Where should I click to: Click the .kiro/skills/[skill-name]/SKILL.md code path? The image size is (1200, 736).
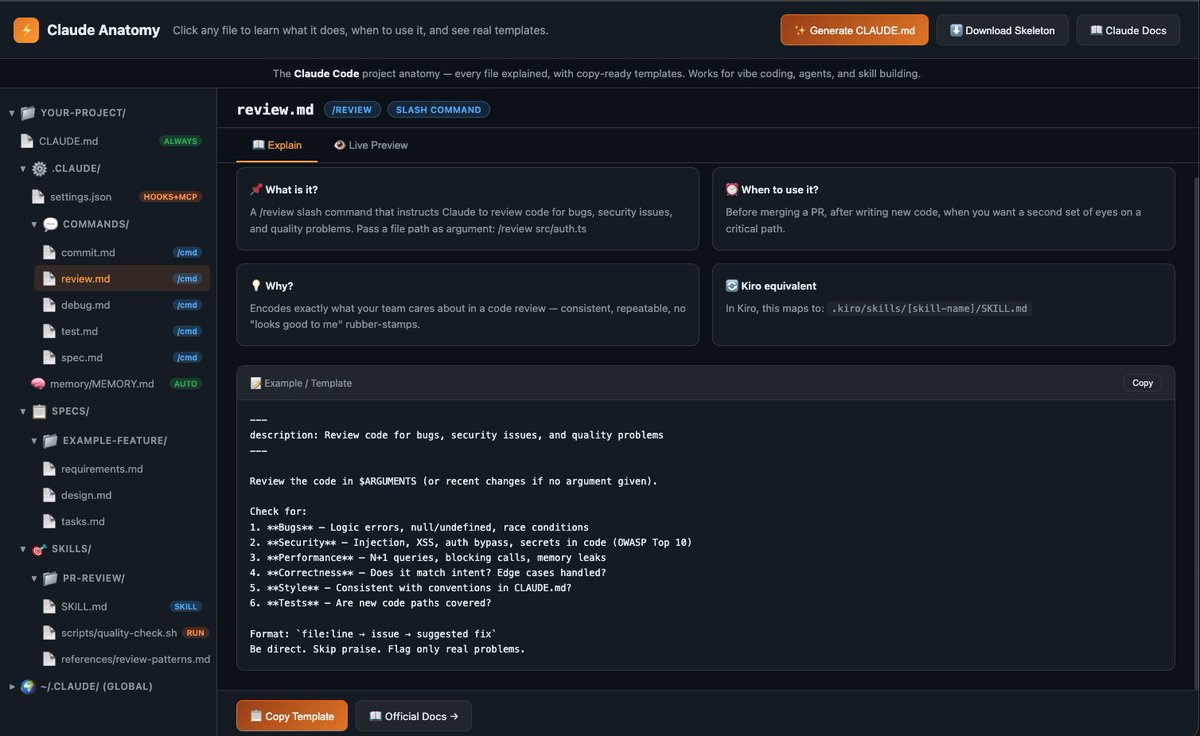click(928, 308)
